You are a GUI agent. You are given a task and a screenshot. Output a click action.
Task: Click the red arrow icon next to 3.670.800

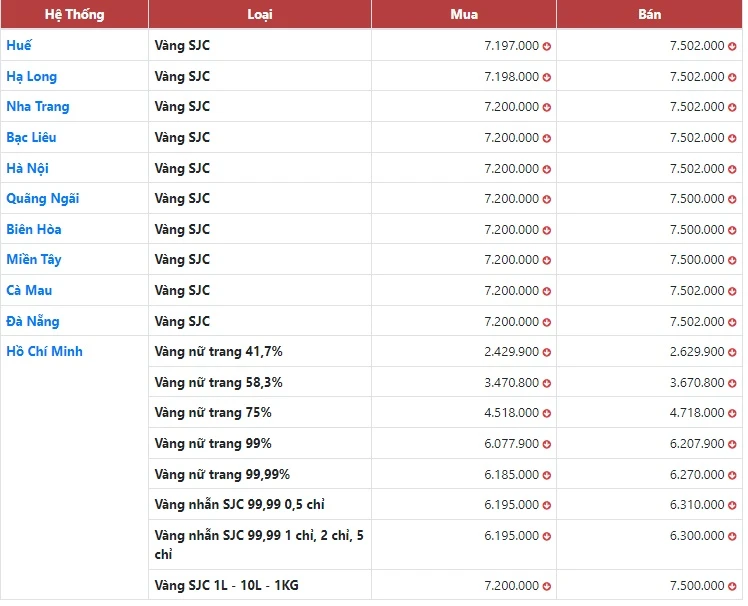(733, 383)
